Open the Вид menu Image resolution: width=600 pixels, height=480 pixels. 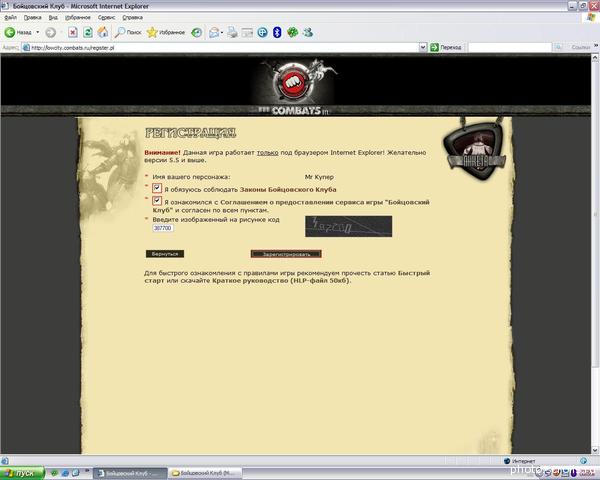coord(53,18)
